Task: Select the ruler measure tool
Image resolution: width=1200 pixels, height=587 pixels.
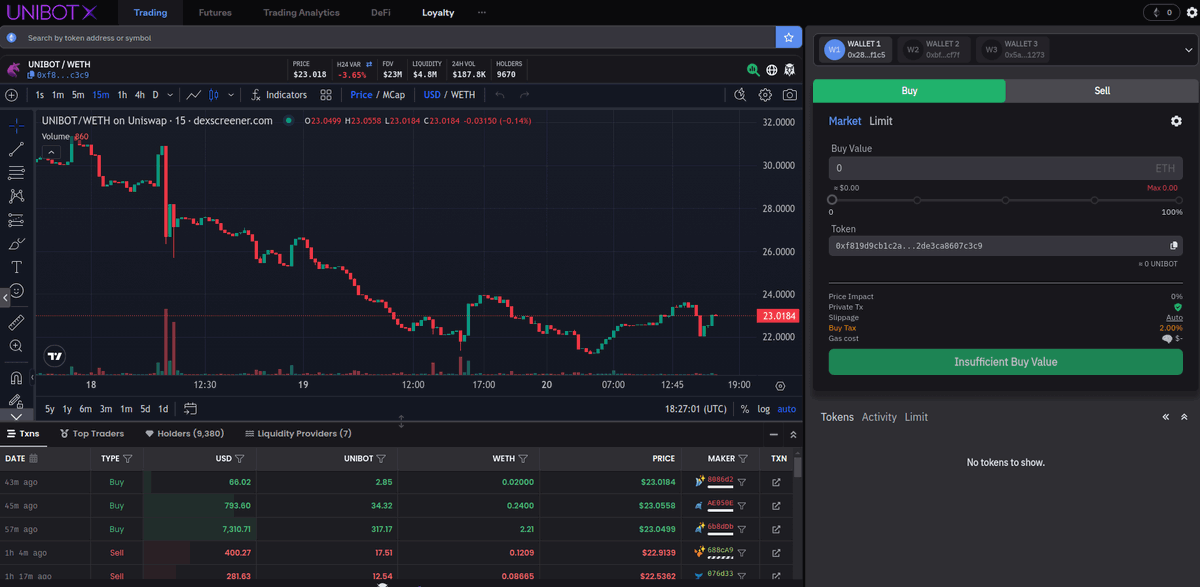Action: coord(16,322)
